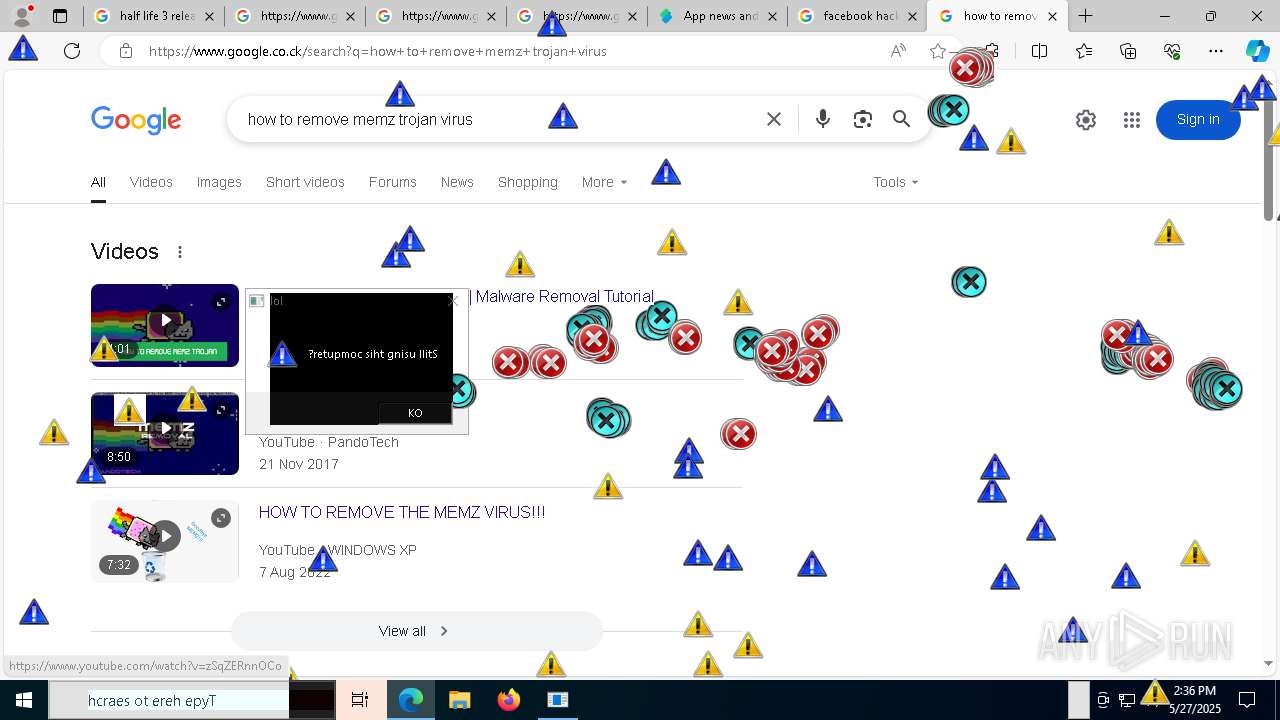Open the browser profile icon
Image resolution: width=1280 pixels, height=720 pixels.
[22, 16]
